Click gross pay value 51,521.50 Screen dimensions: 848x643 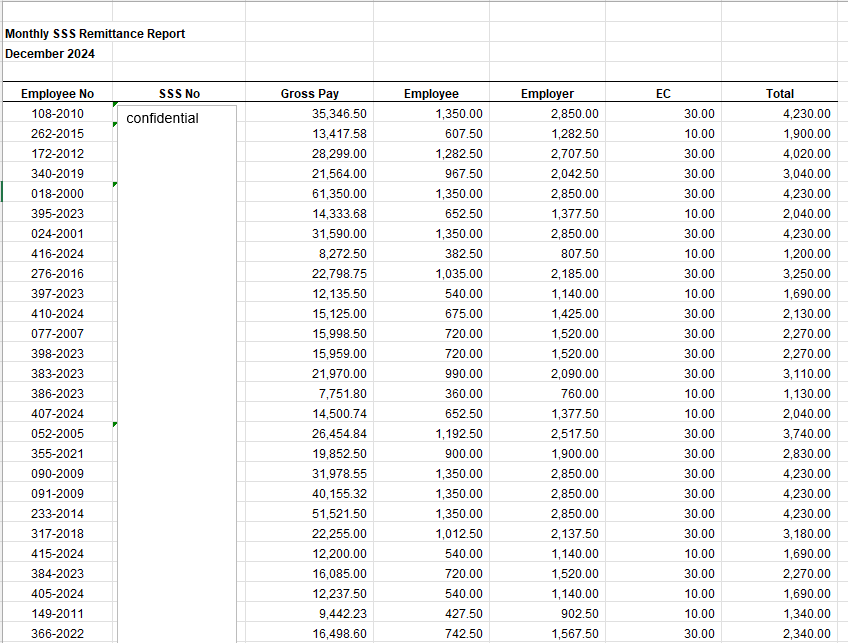(339, 514)
